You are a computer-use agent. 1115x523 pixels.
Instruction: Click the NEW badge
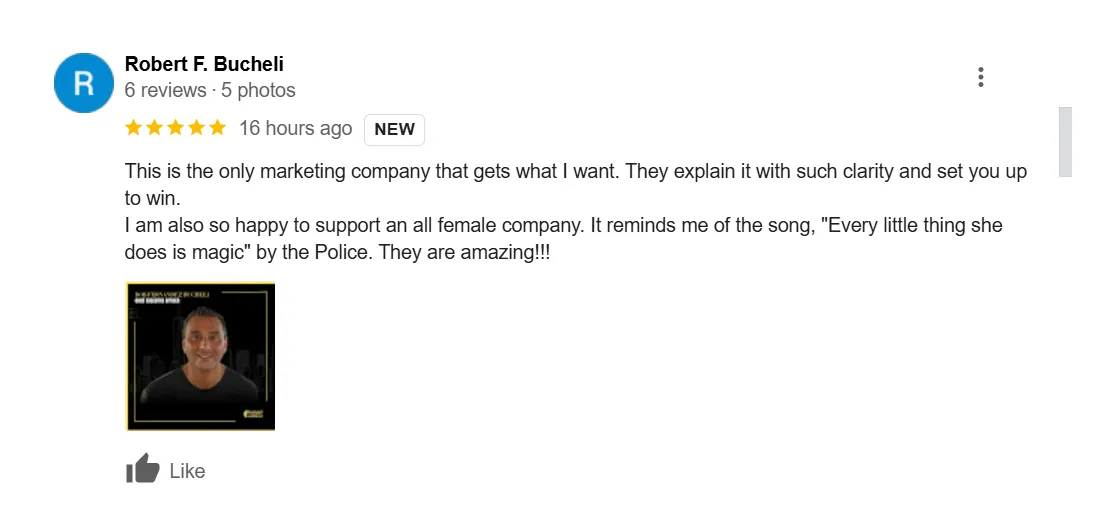(394, 129)
